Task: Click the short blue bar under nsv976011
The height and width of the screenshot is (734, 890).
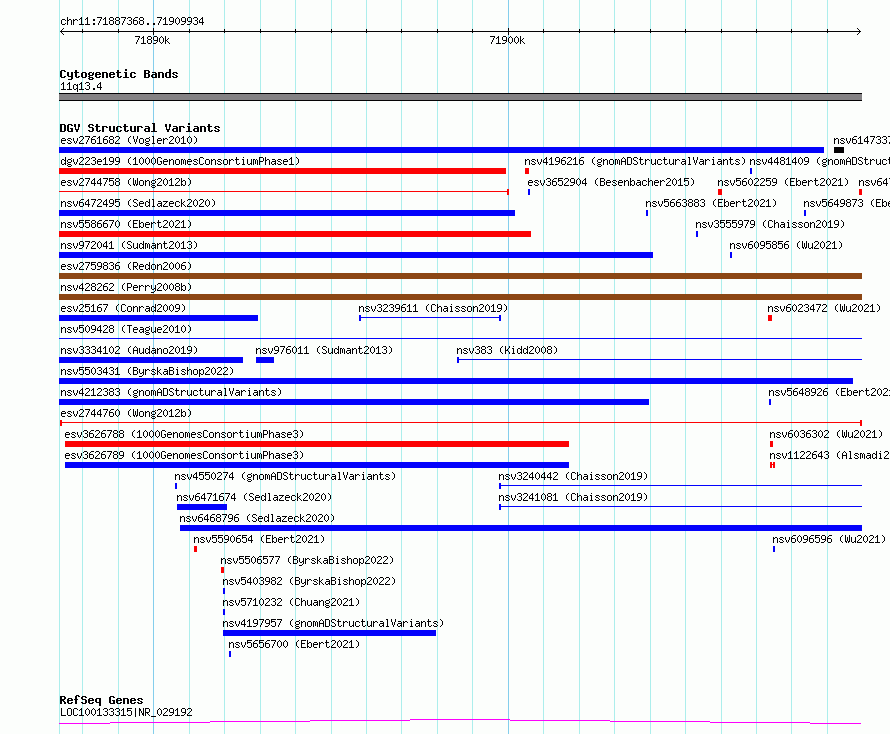Action: click(x=265, y=360)
